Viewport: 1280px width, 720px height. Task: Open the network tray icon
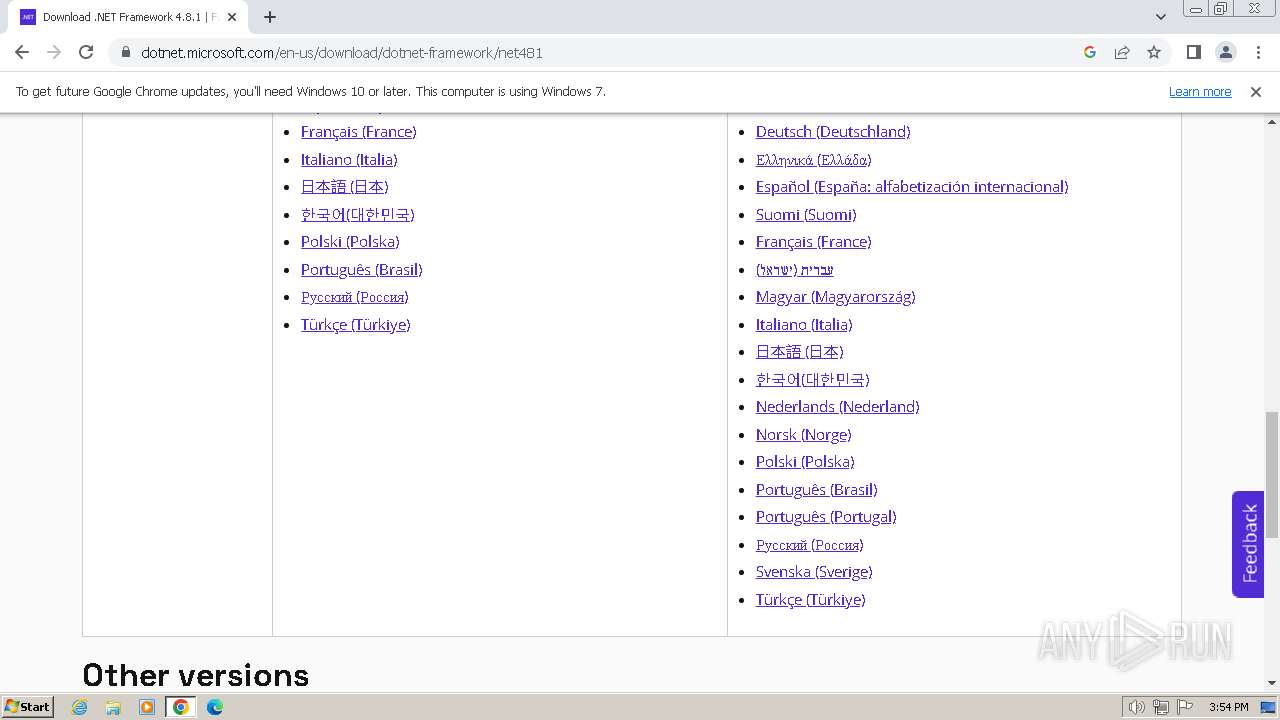click(x=1161, y=707)
